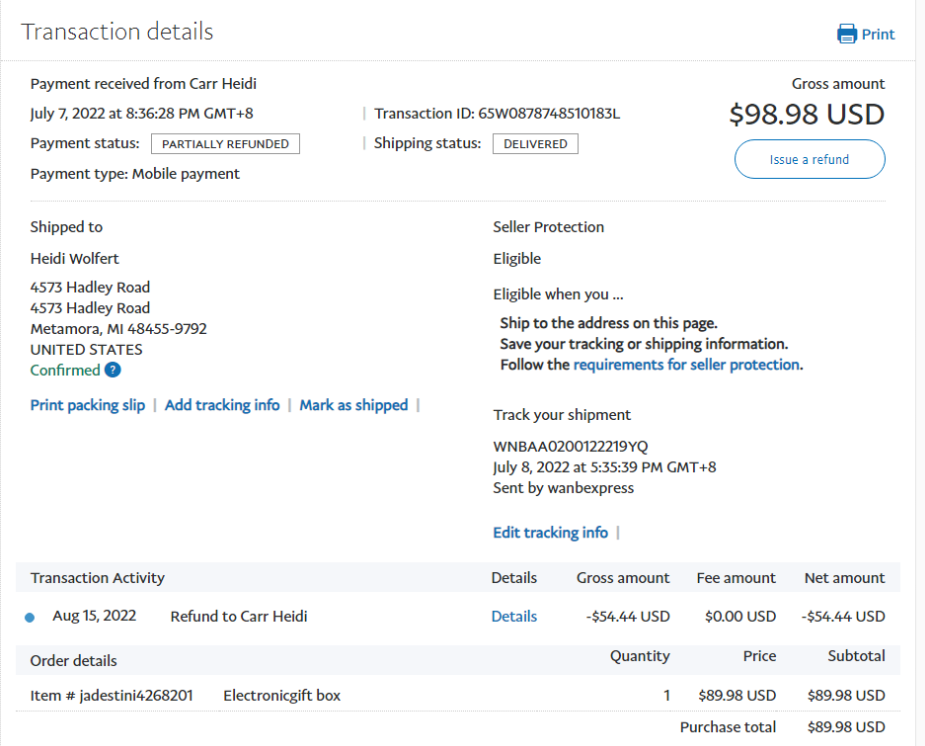The width and height of the screenshot is (925, 746).
Task: Click the Electronicgift box item name
Action: click(282, 695)
